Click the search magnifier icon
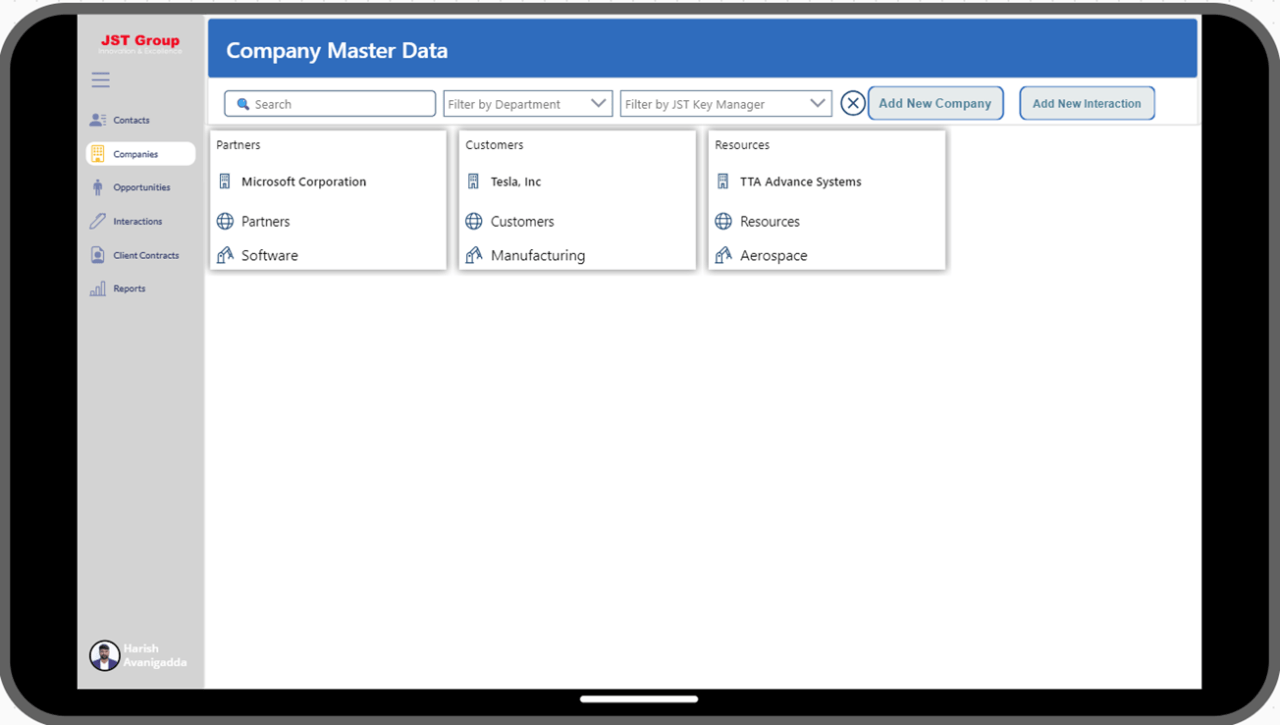Image resolution: width=1280 pixels, height=725 pixels. [x=242, y=103]
